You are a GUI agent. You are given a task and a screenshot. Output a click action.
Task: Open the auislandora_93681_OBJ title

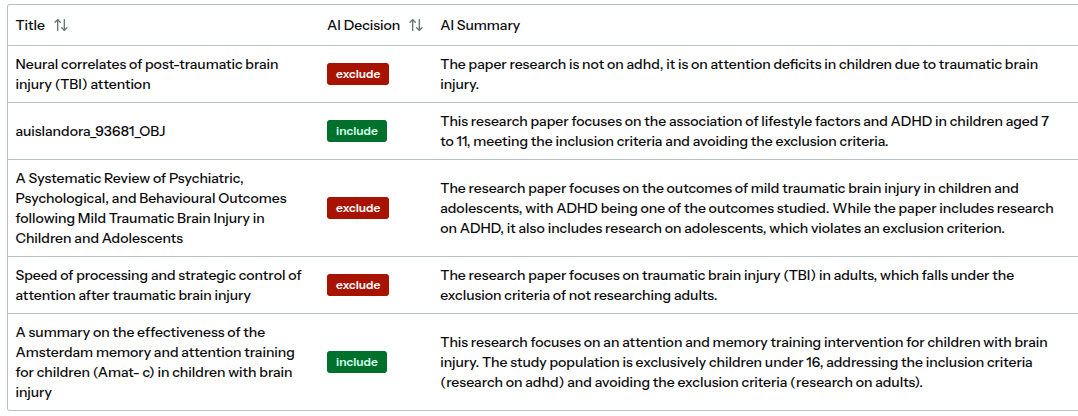point(91,131)
